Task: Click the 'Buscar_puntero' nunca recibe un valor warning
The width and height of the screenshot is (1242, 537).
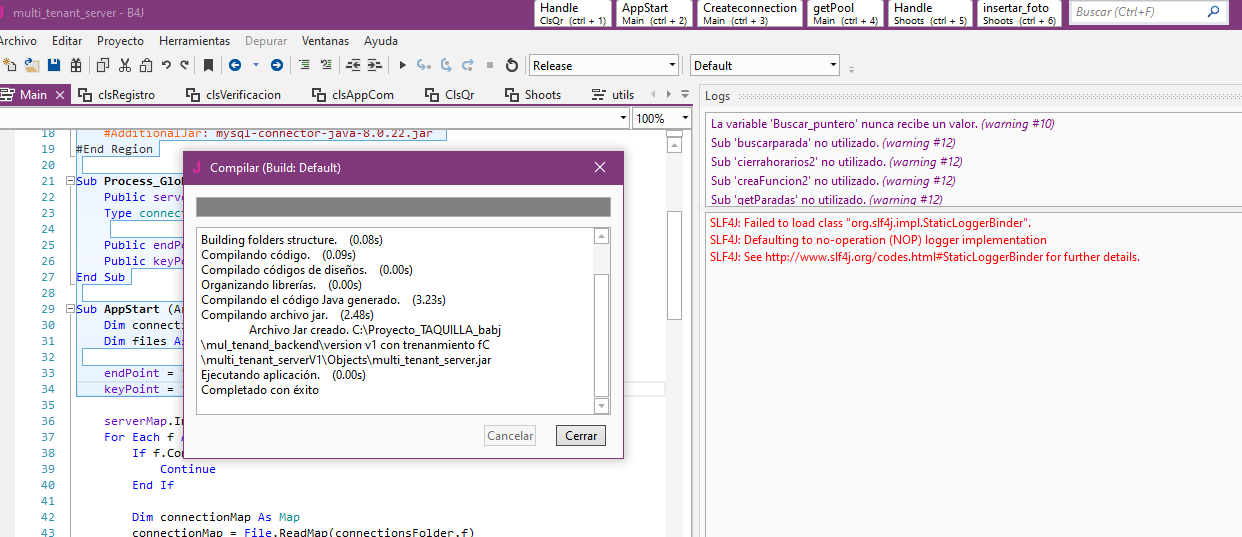Action: (883, 124)
